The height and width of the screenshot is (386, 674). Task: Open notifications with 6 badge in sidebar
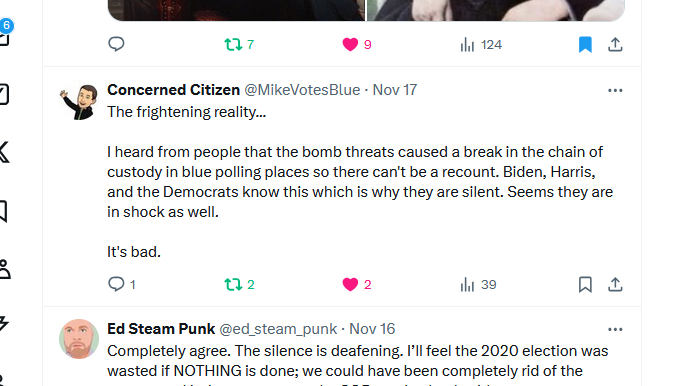pyautogui.click(x=4, y=34)
